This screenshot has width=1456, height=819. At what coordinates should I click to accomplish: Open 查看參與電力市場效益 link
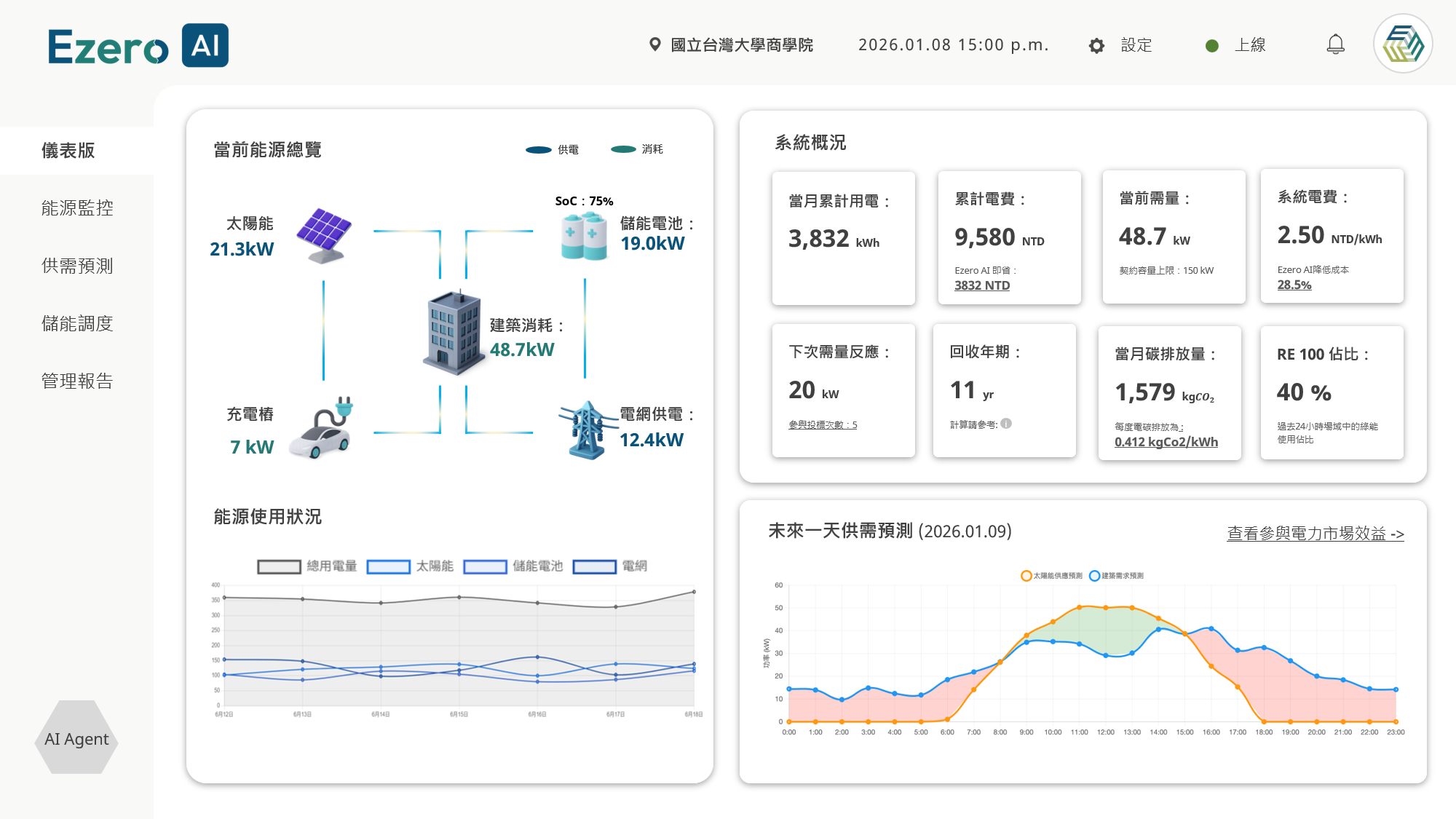point(1315,534)
